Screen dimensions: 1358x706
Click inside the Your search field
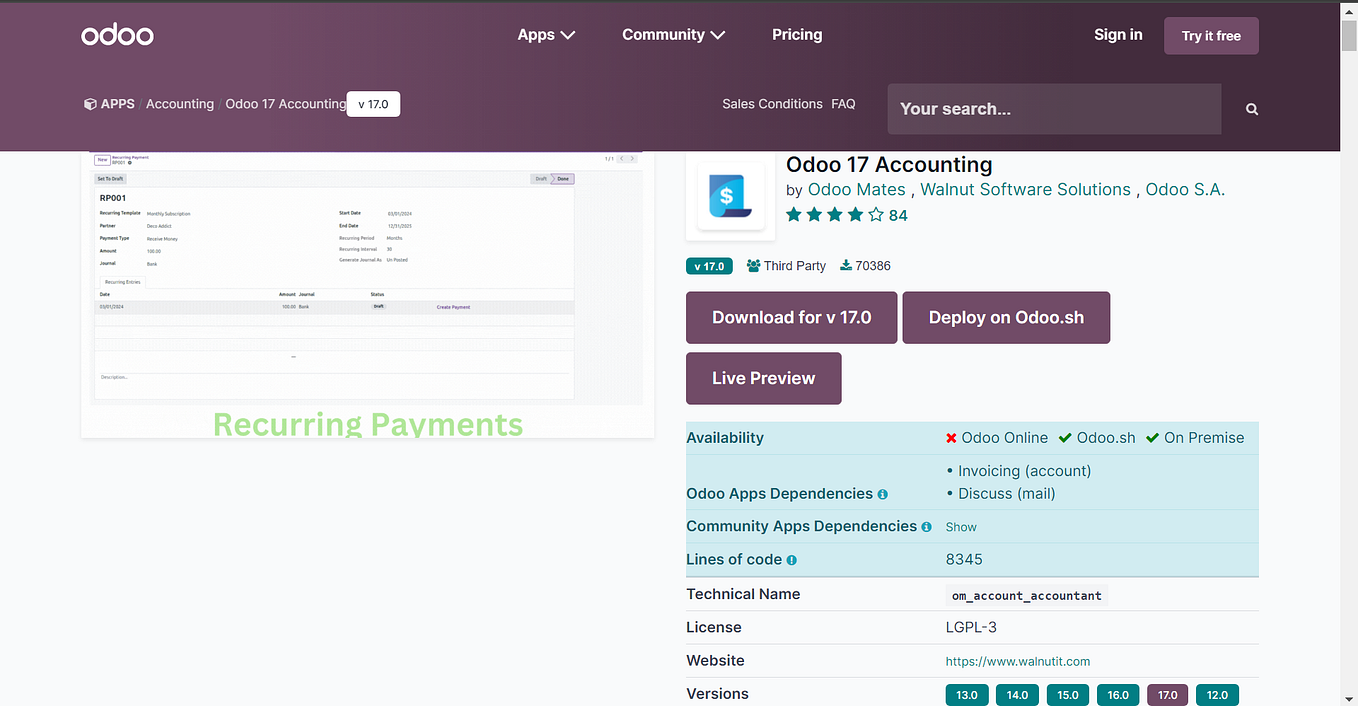coord(1053,109)
